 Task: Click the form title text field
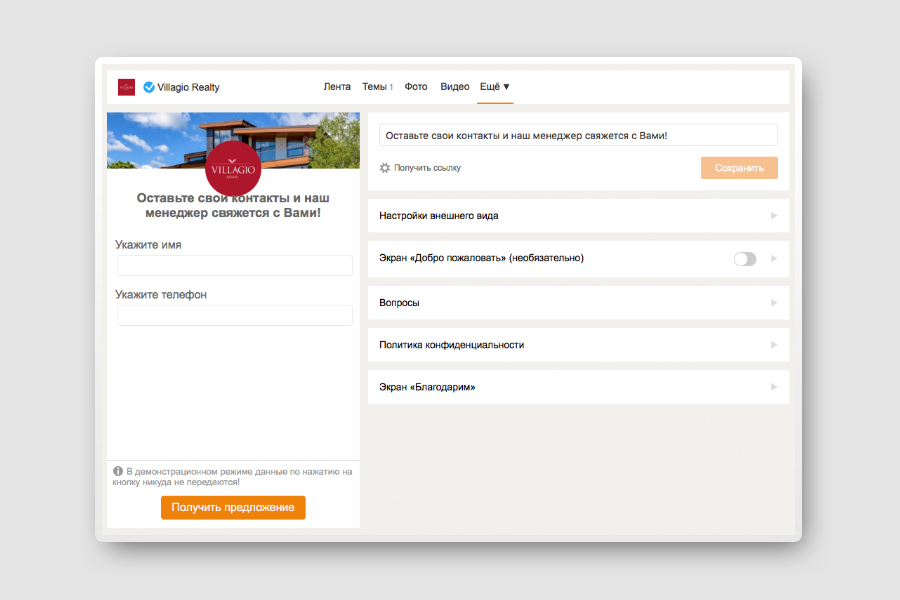tap(578, 136)
